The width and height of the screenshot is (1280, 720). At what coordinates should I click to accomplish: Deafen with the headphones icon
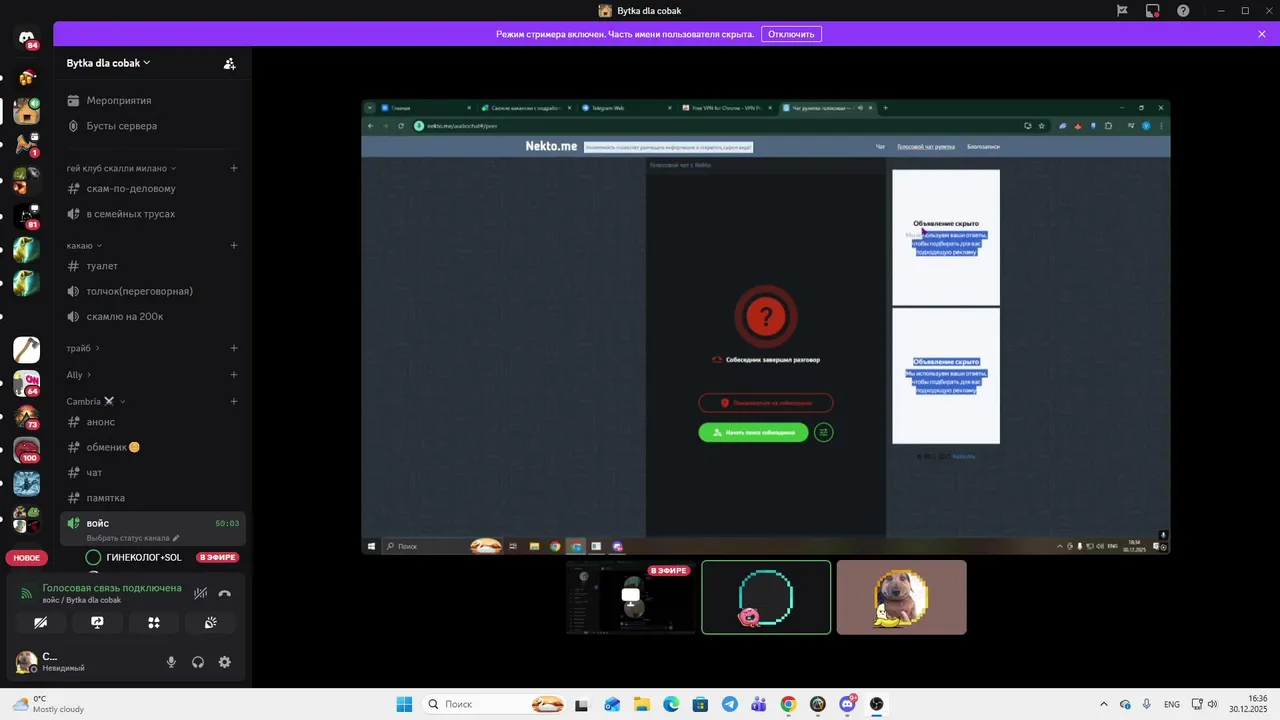click(x=198, y=662)
